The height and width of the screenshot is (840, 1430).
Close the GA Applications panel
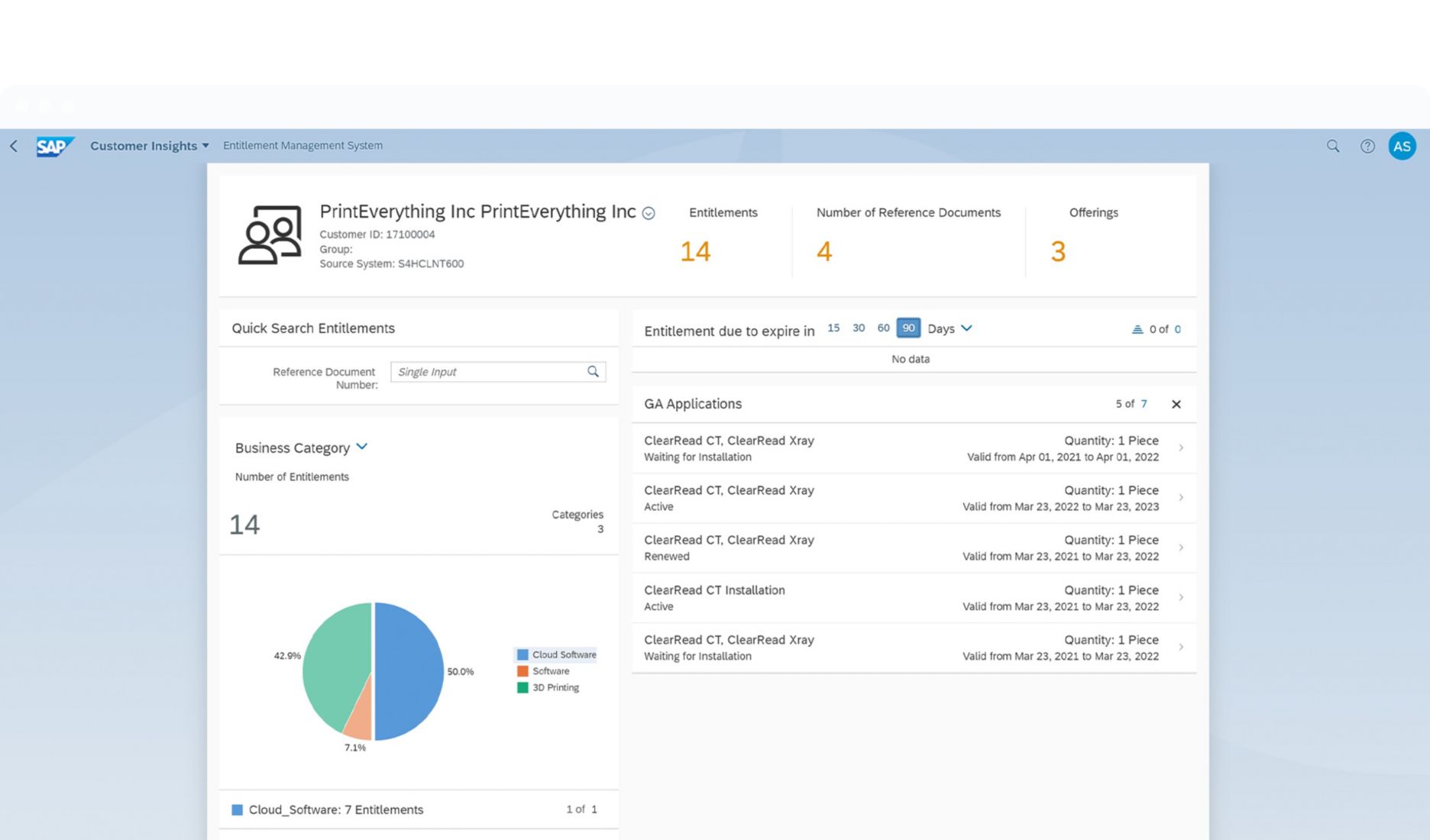click(x=1176, y=405)
